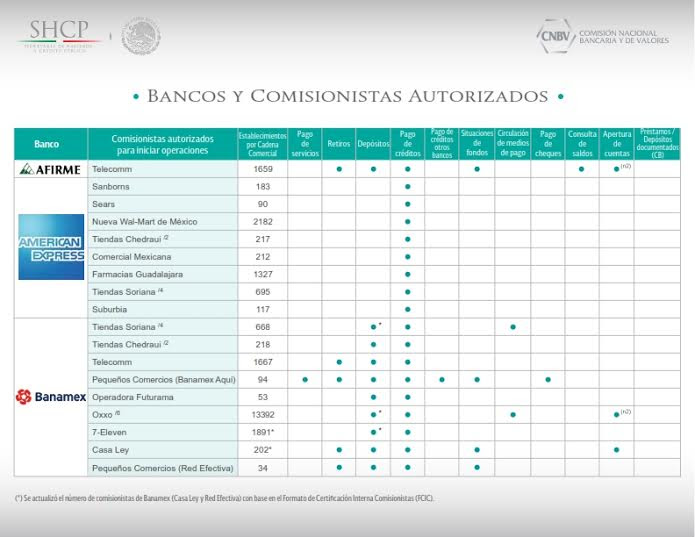Click the Préstamos / Depósitos documentados header
Viewport: 695px width, 537px height.
coord(658,144)
